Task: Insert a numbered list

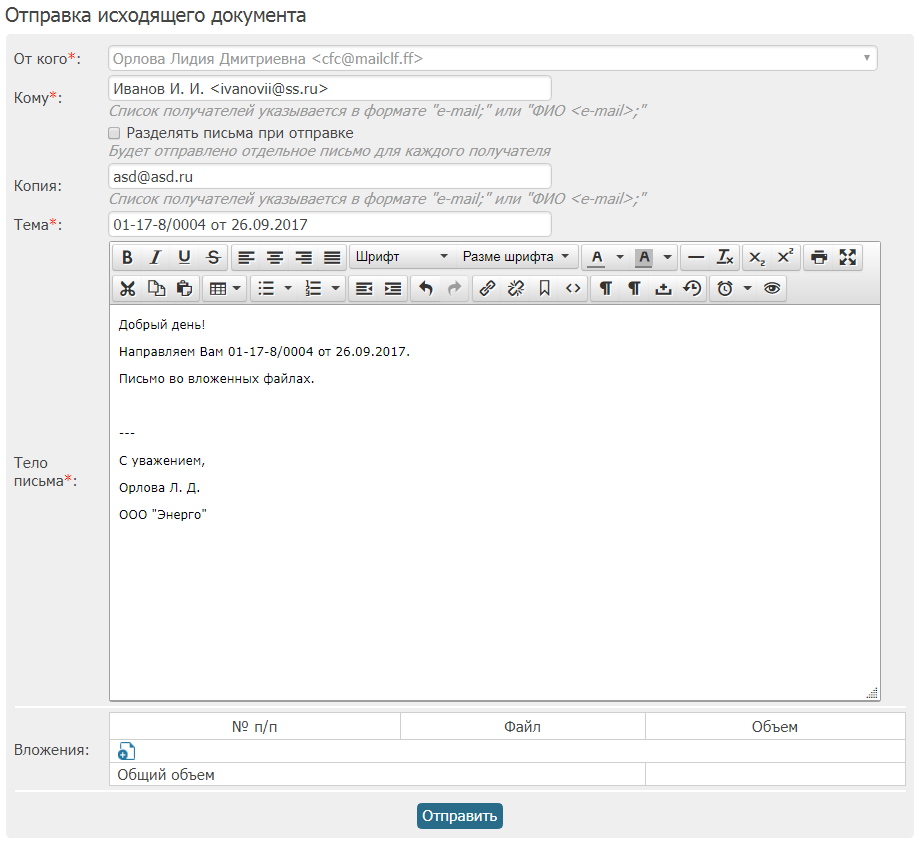Action: coord(313,288)
